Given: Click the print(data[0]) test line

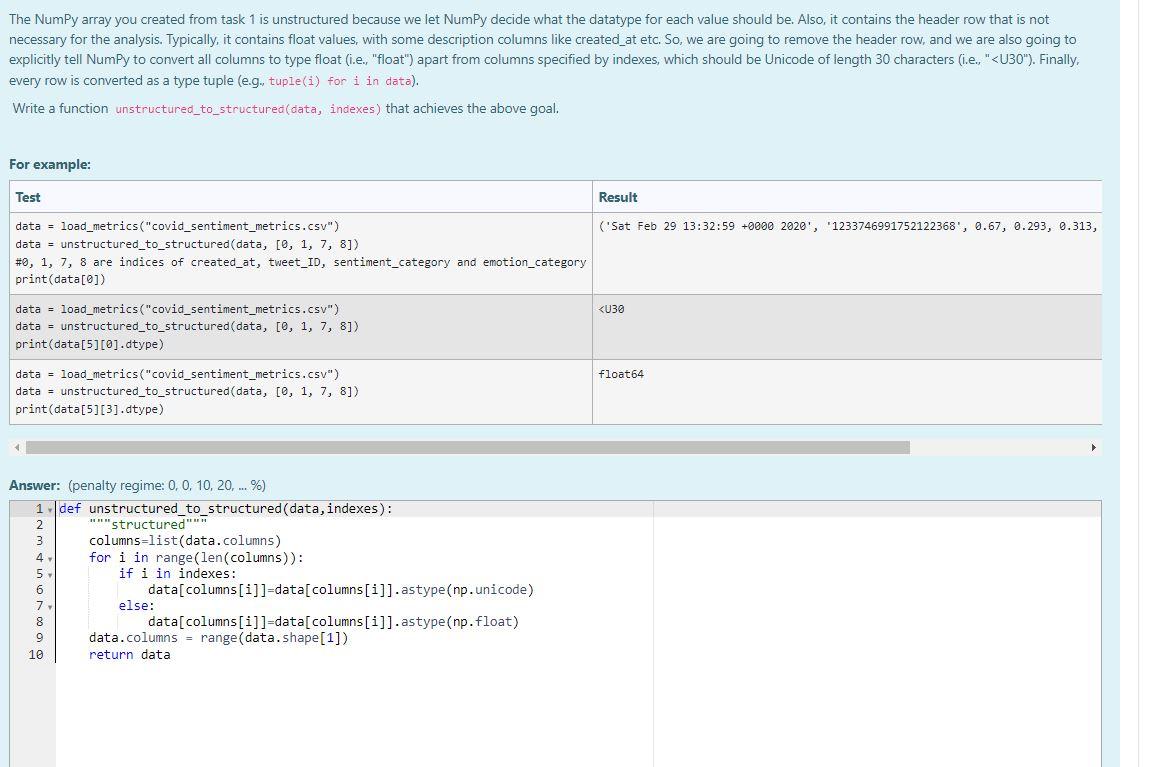Looking at the screenshot, I should (x=60, y=279).
